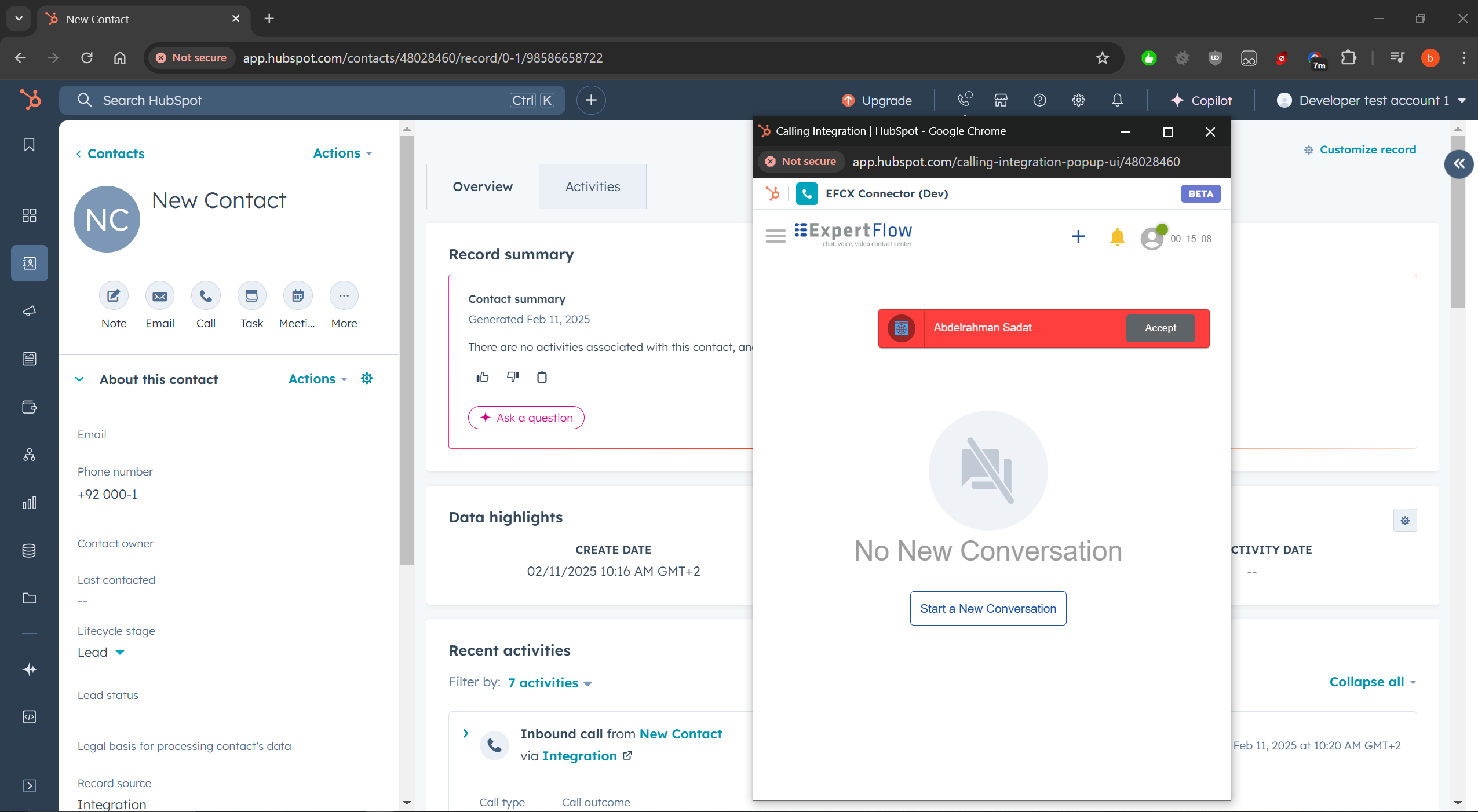Click the ExpertFlow notification bell icon
The image size is (1478, 812).
(x=1117, y=237)
